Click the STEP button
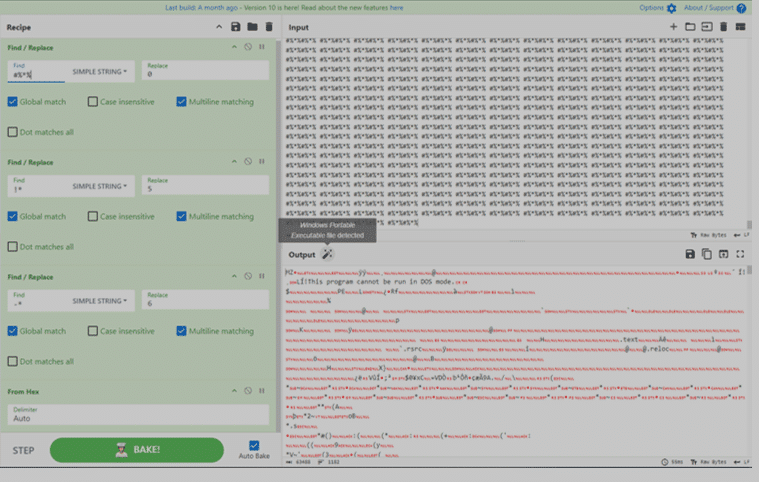Image resolution: width=759 pixels, height=482 pixels. pos(23,451)
